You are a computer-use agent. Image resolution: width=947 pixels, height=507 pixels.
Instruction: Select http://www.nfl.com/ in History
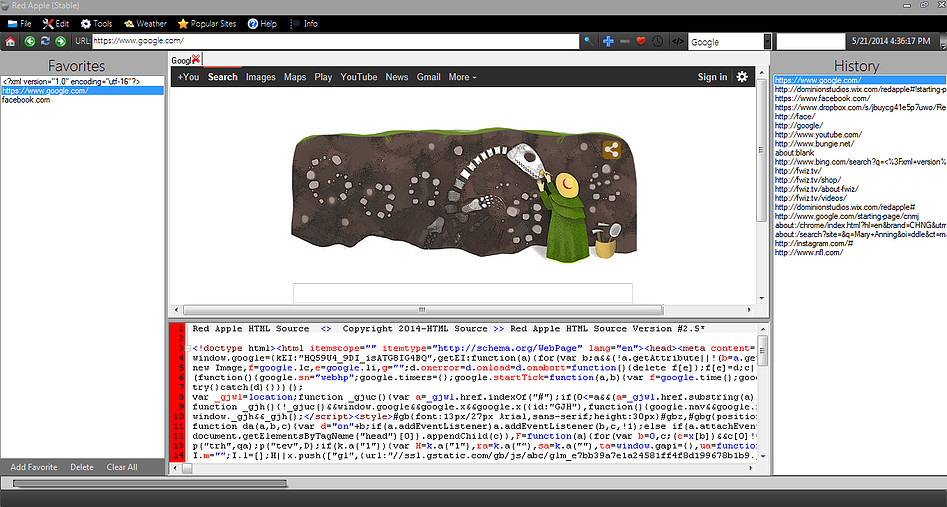(809, 252)
